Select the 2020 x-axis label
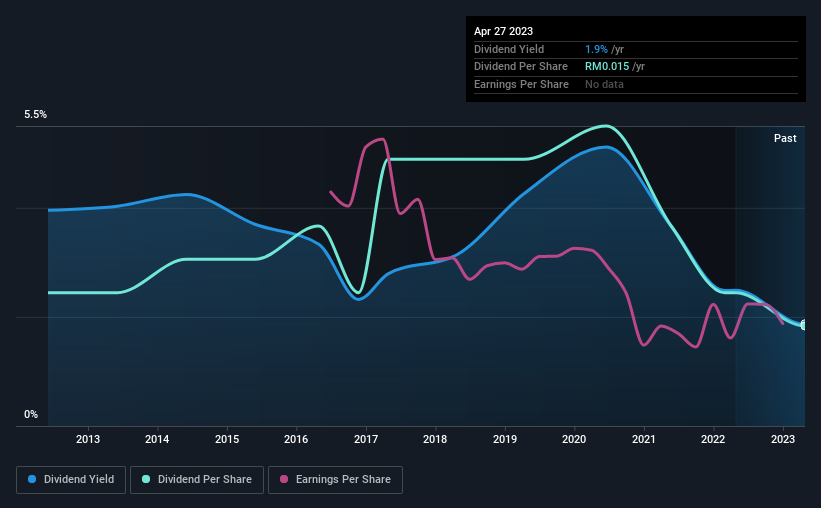The image size is (821, 508). coord(574,439)
